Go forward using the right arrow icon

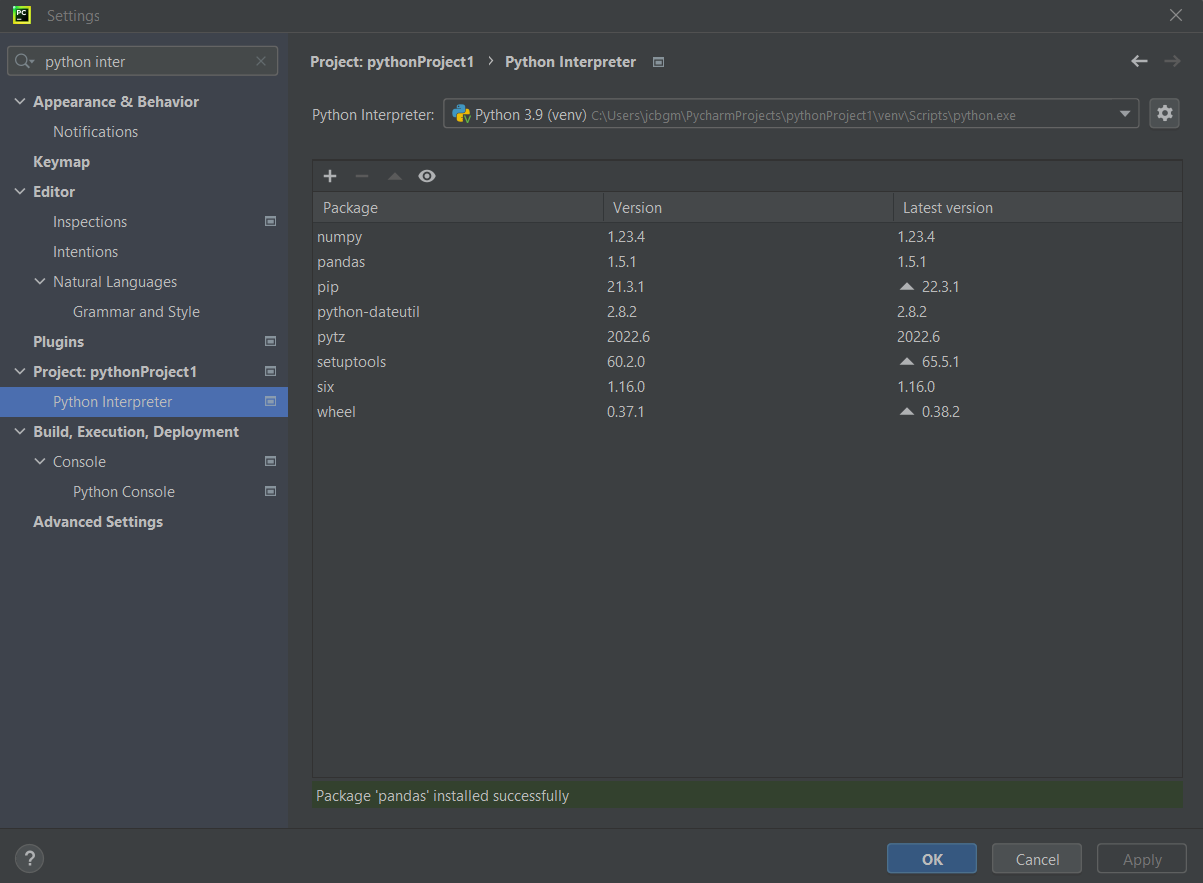pyautogui.click(x=1172, y=61)
